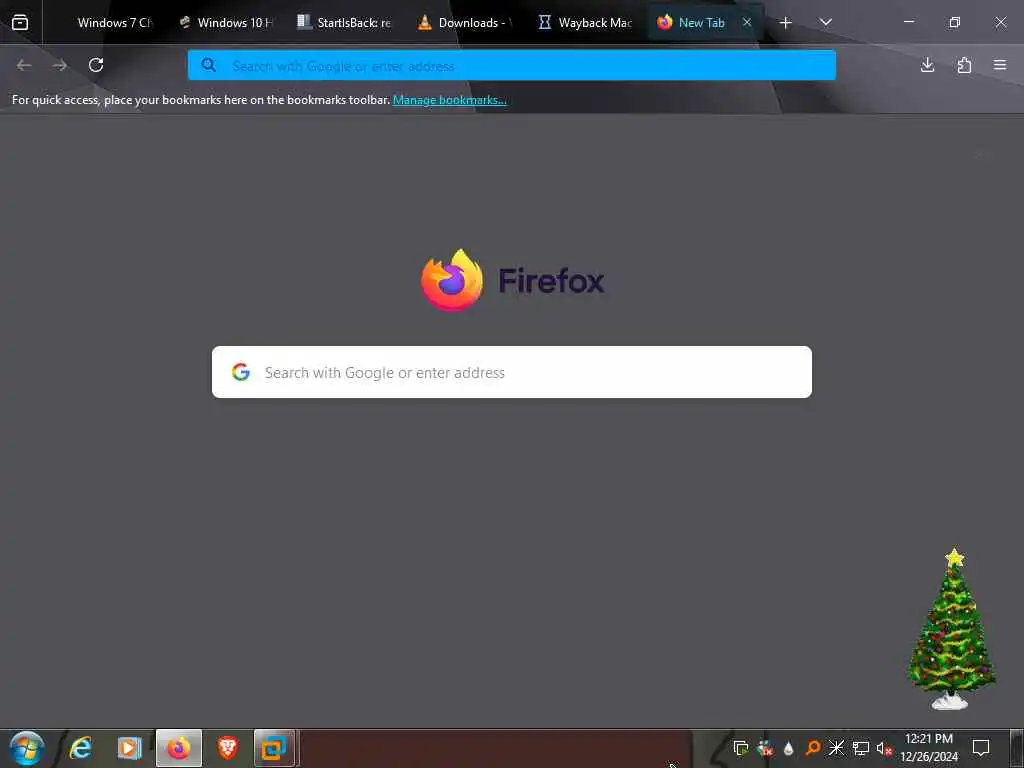
Task: Open the clock showing 12:21 PM
Action: (929, 748)
